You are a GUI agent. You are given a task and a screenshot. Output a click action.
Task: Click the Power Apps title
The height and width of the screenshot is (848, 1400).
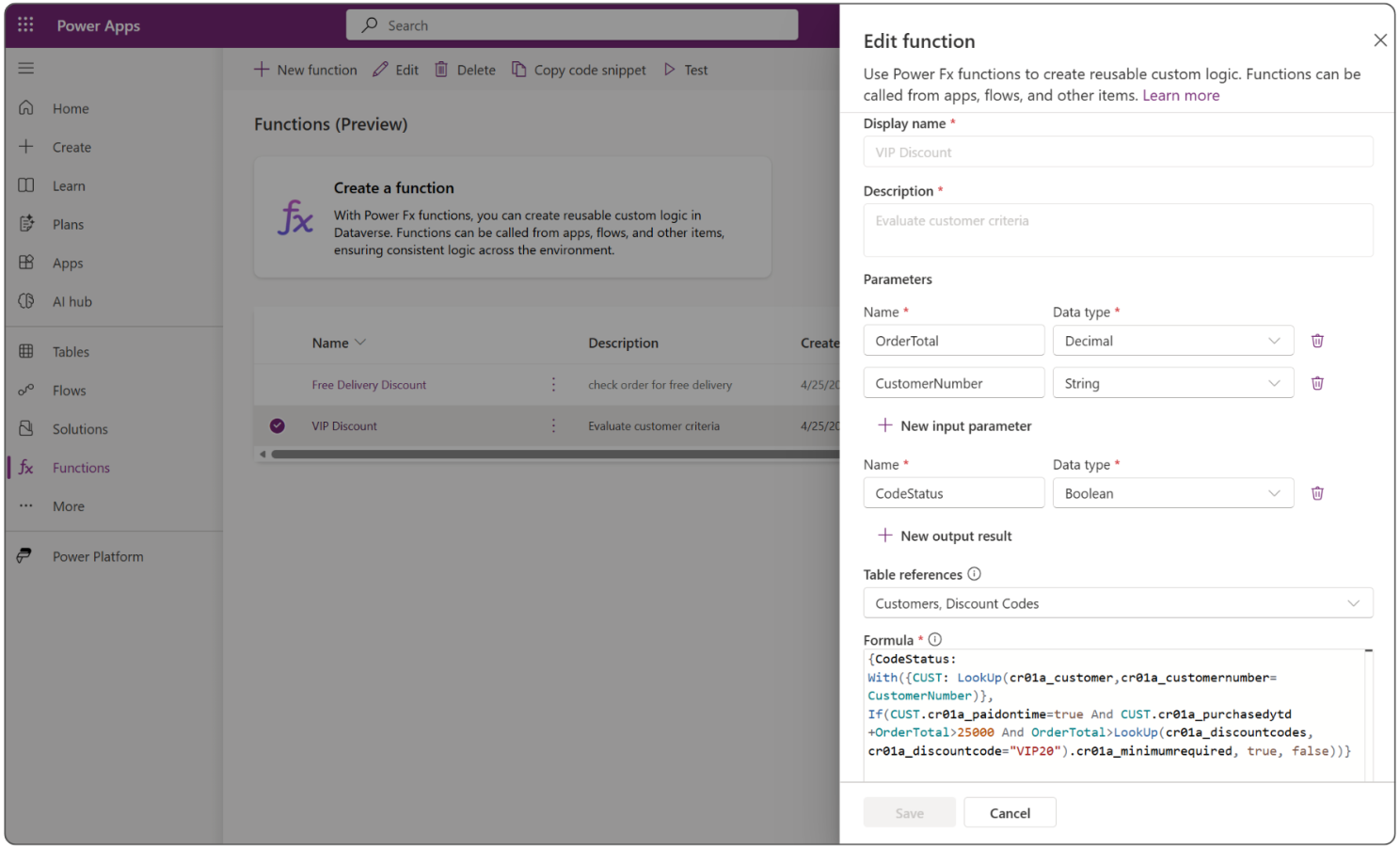98,25
